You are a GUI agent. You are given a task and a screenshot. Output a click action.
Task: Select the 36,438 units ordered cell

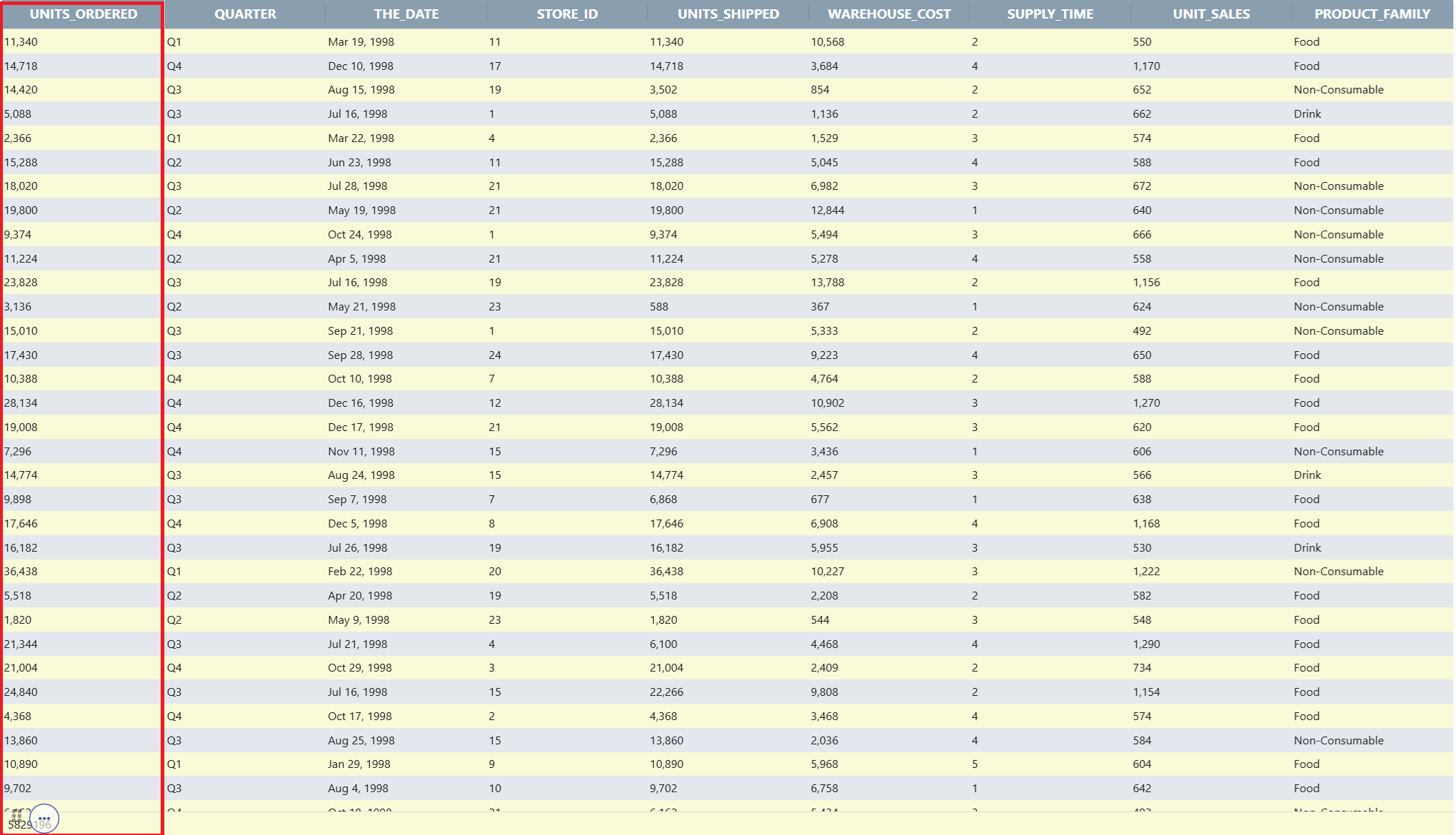coord(83,572)
